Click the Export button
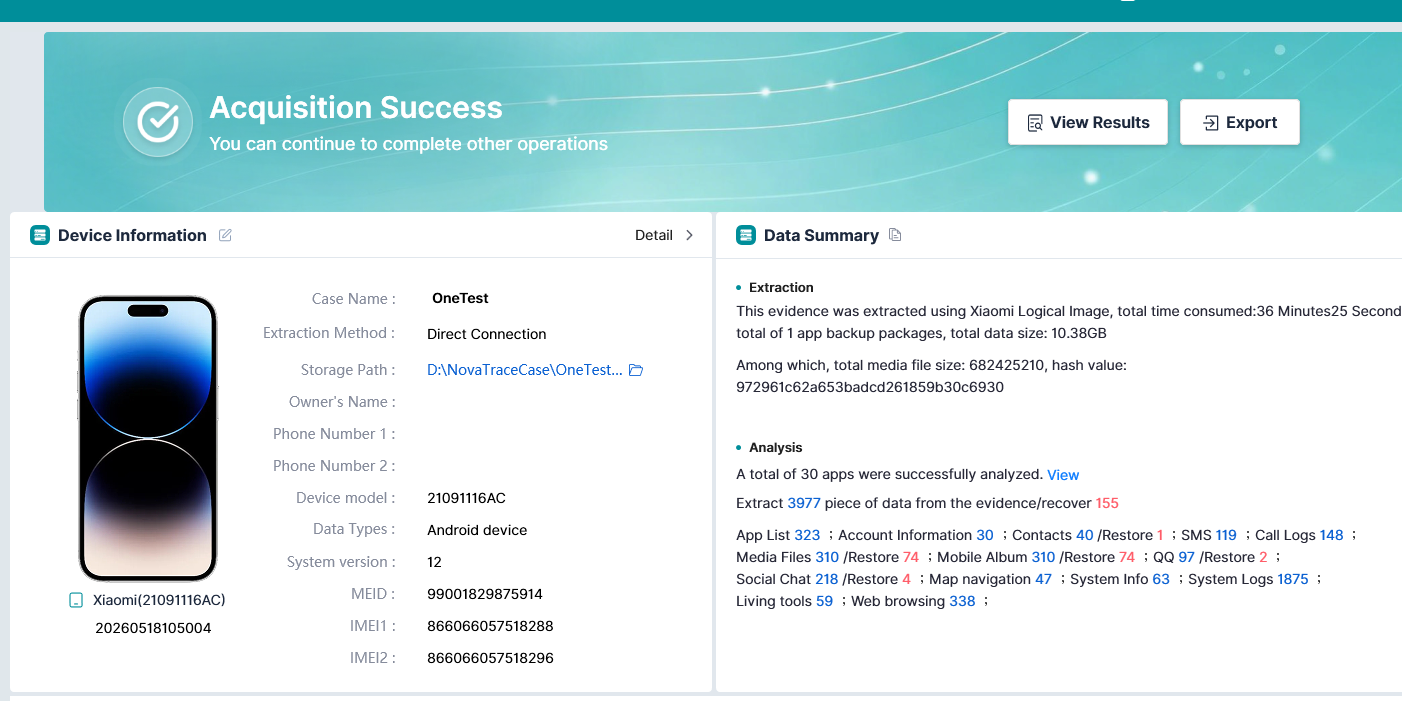This screenshot has width=1402, height=701. pos(1240,122)
